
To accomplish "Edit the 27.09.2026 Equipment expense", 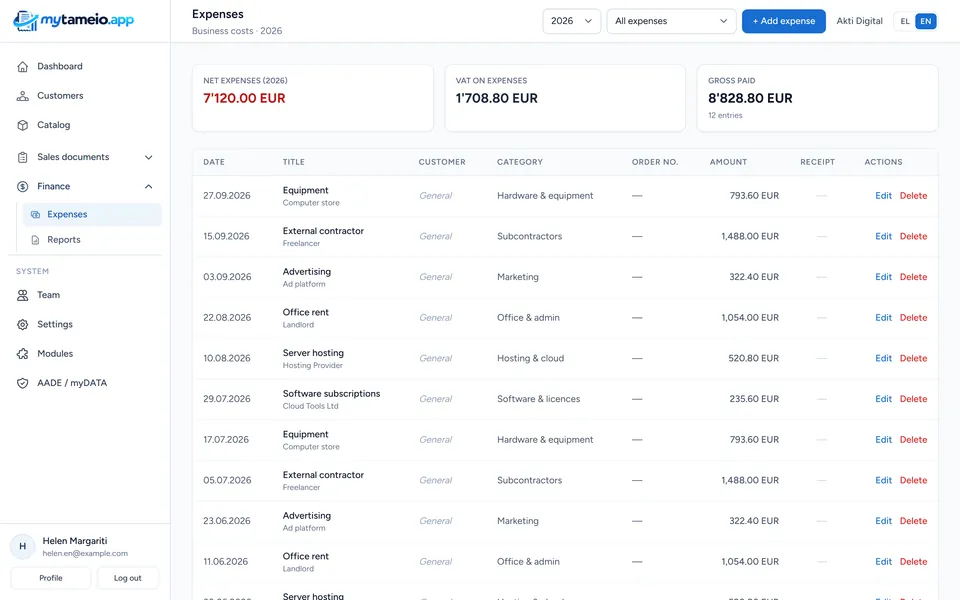I will point(883,196).
